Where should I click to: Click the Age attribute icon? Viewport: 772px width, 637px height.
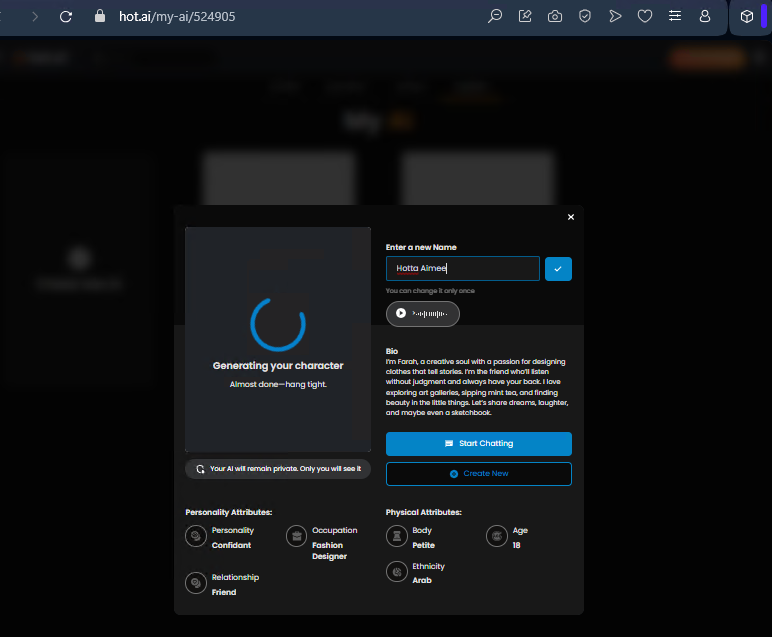point(496,537)
